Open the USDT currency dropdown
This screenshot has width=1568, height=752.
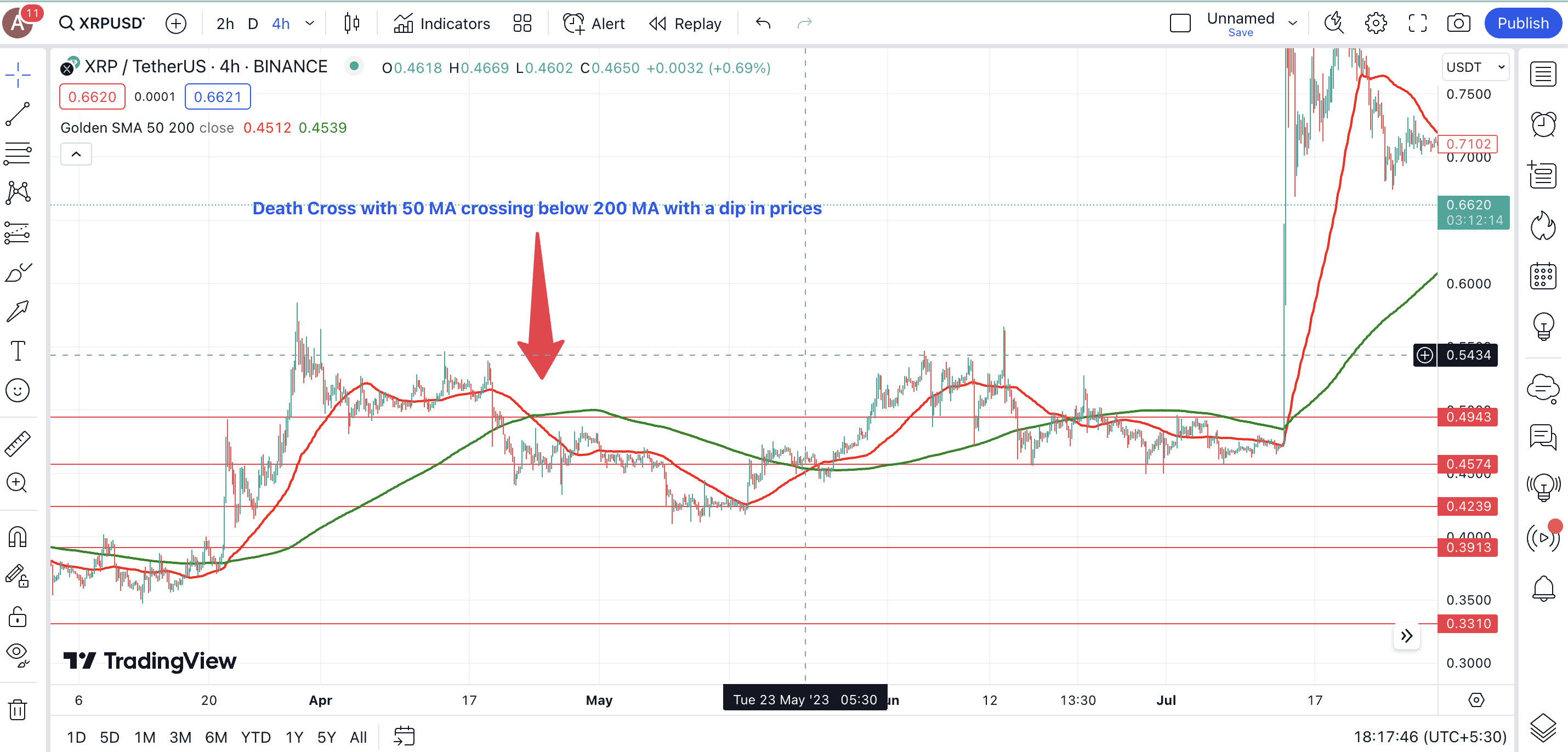[1475, 67]
